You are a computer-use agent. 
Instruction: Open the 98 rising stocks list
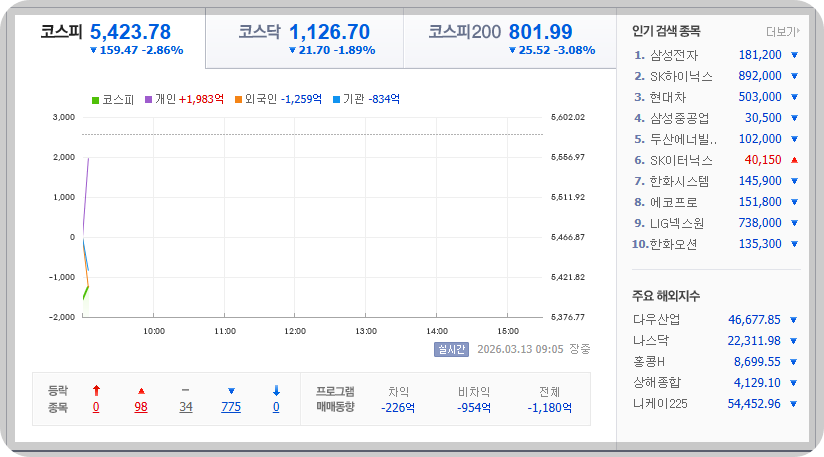[x=141, y=407]
